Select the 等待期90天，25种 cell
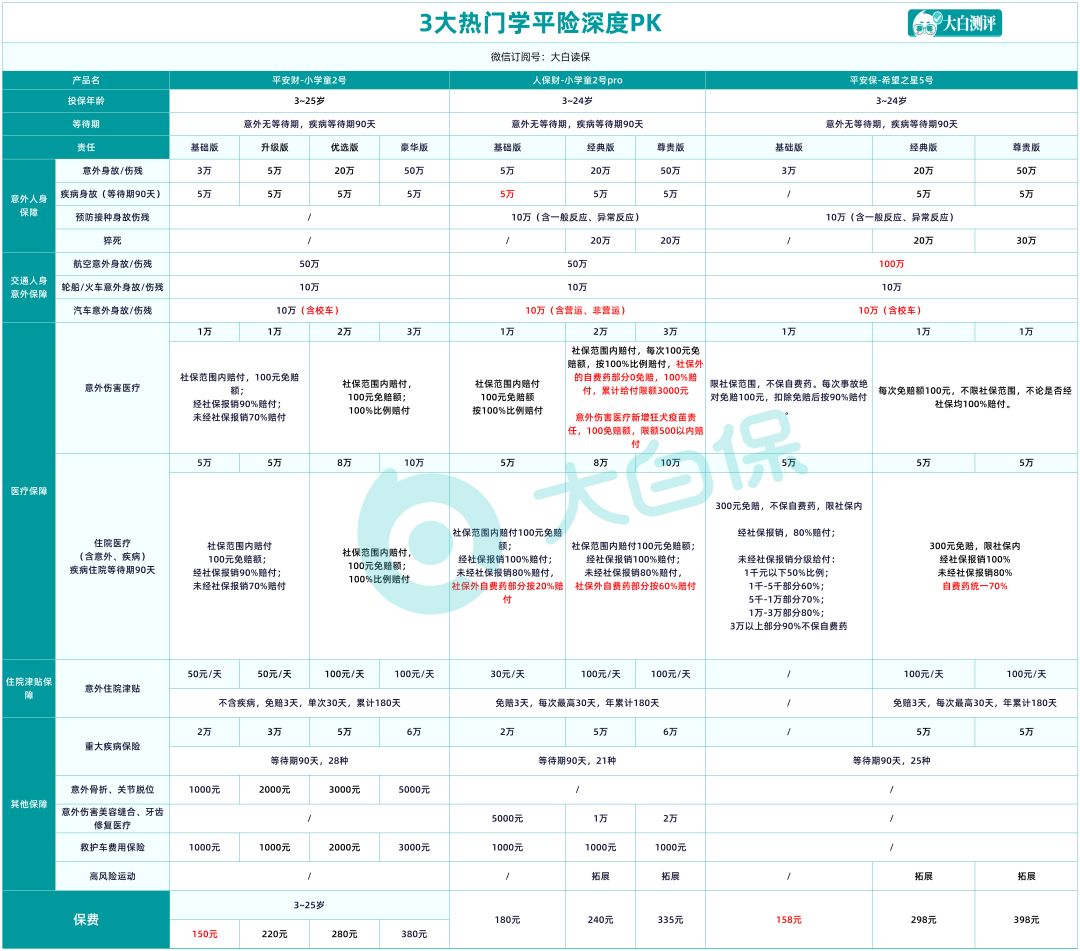 [891, 761]
